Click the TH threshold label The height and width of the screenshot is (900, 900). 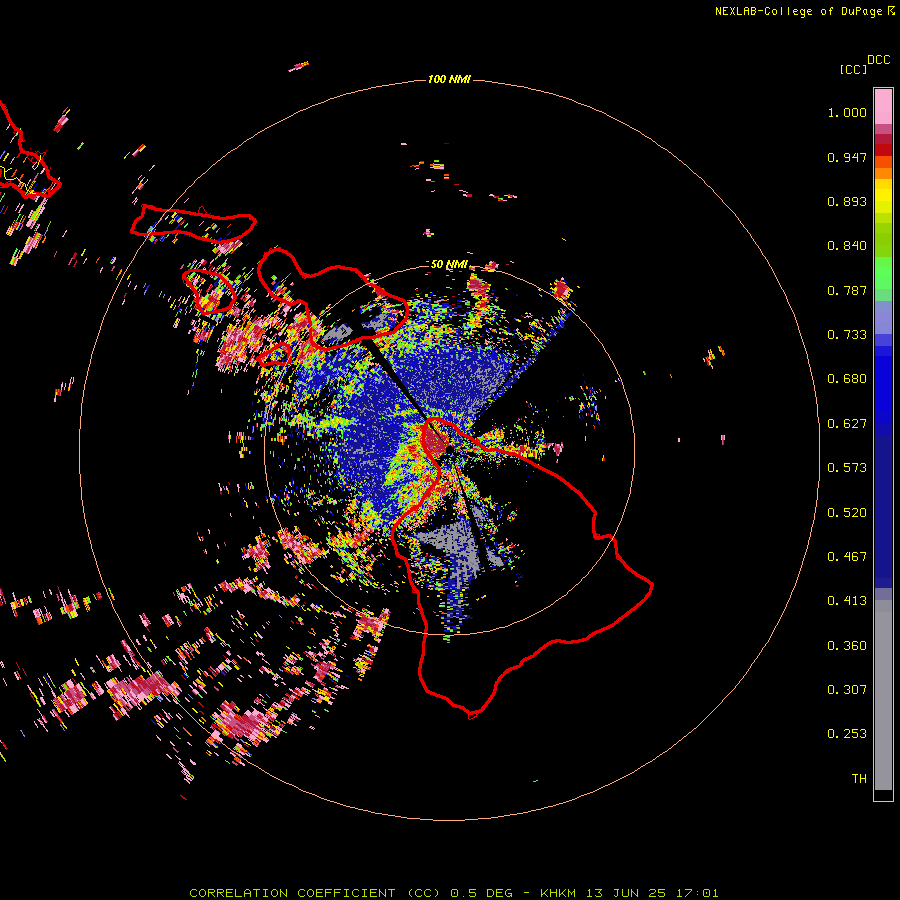point(859,779)
